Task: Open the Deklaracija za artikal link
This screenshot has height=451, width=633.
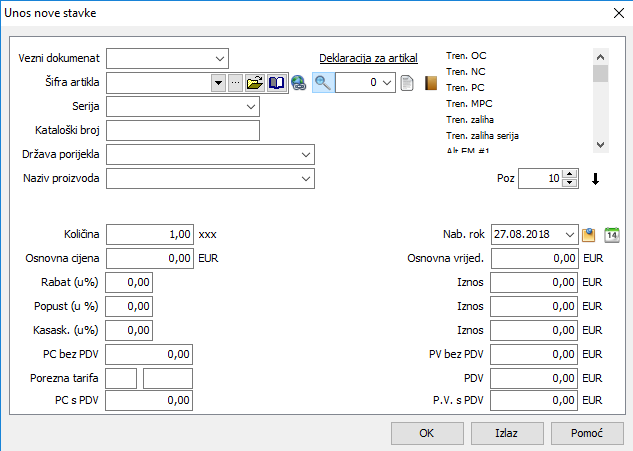Action: pyautogui.click(x=367, y=58)
